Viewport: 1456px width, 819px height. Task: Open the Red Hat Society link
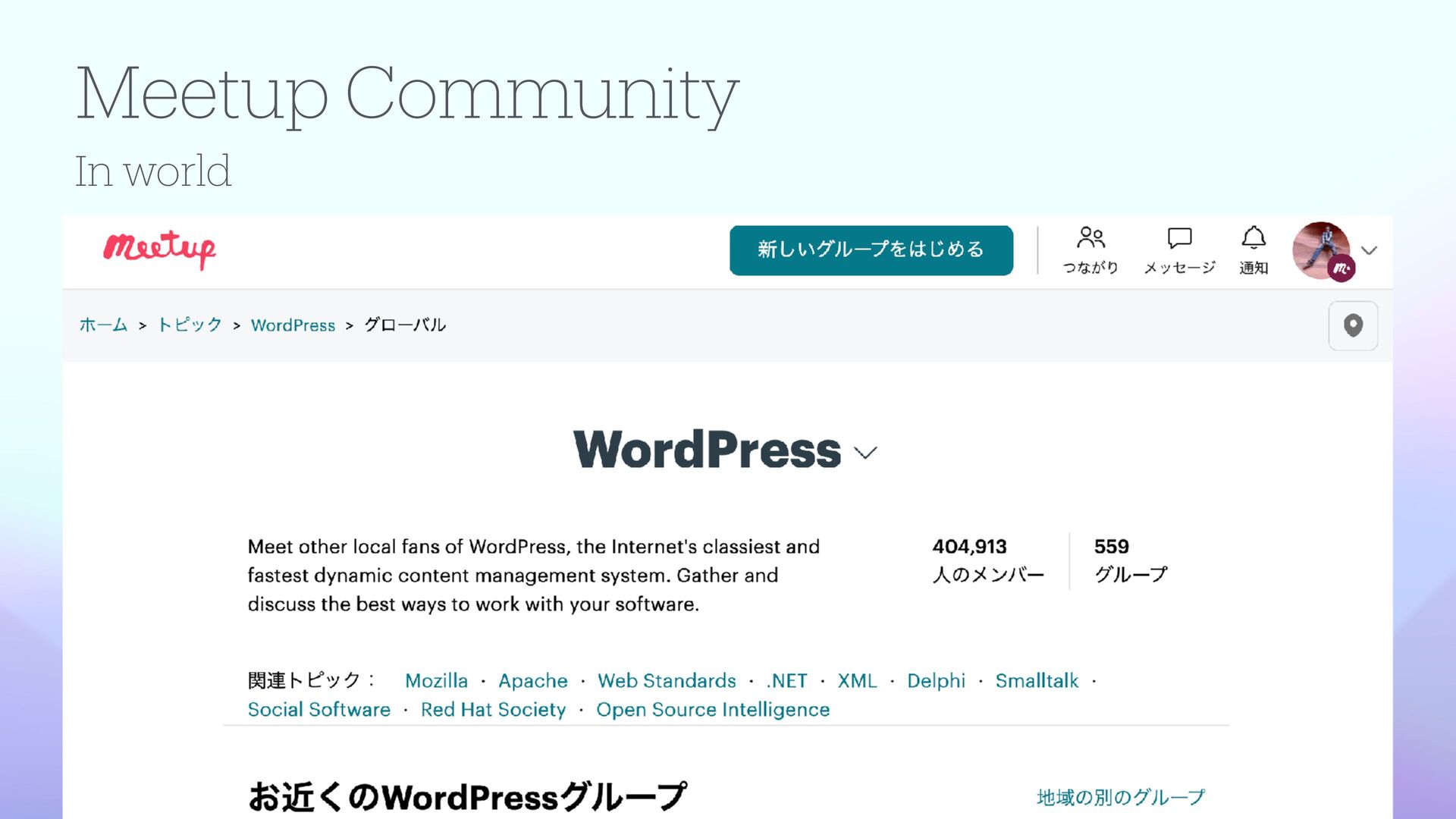point(493,710)
